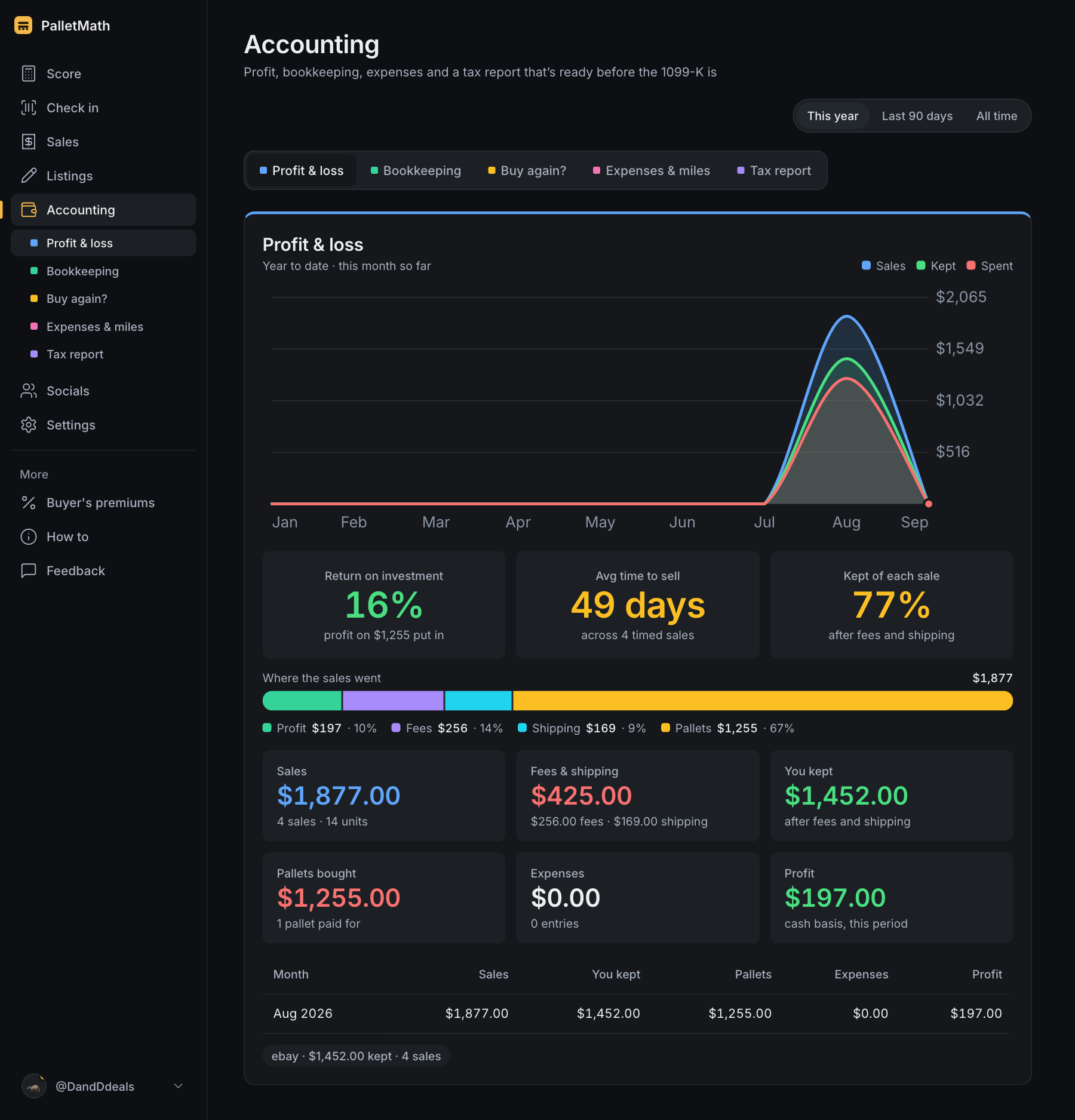This screenshot has height=1120, width=1075.
Task: Click the @DandDdeals avatar image
Action: coord(34,1086)
